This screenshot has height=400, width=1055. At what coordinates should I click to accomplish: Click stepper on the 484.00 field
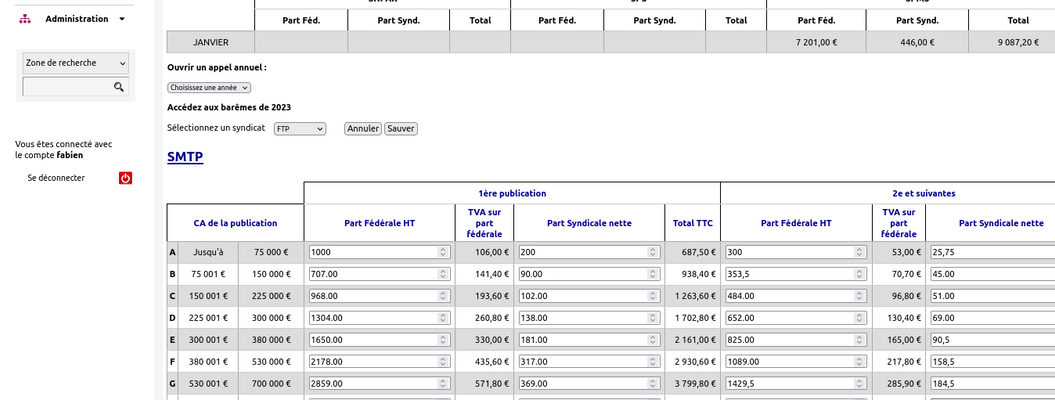tap(860, 296)
